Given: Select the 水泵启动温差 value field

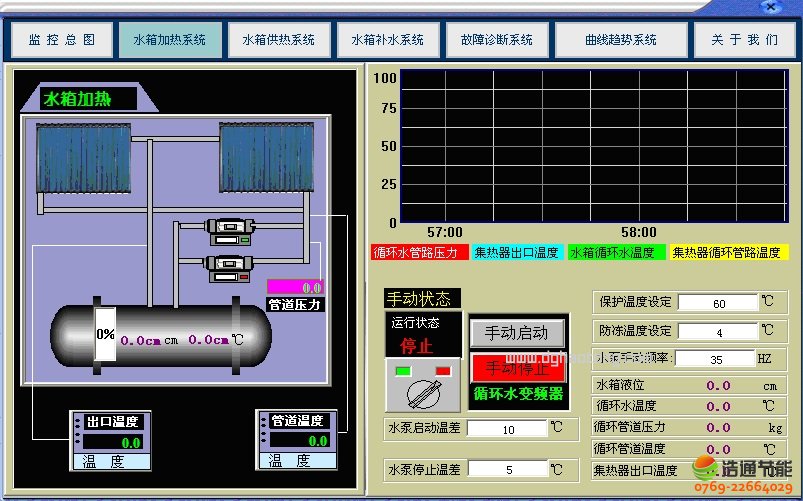Looking at the screenshot, I should (x=507, y=429).
